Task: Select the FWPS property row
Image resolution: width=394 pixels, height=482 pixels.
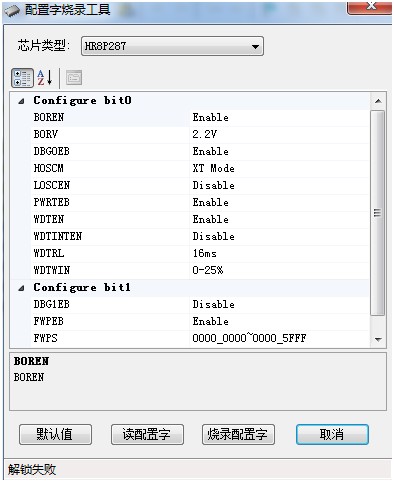Action: tap(201, 339)
